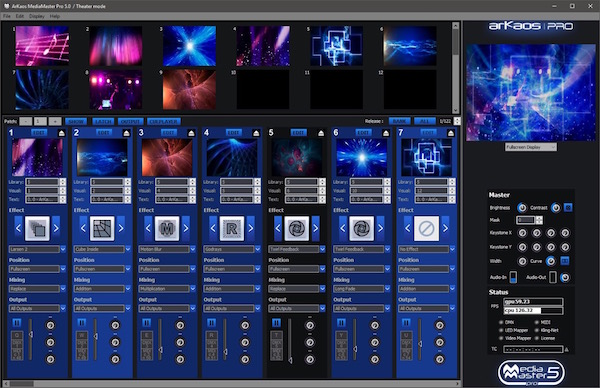Click the eject icon on layer 6
Image resolution: width=600 pixels, height=388 pixels.
(x=386, y=133)
